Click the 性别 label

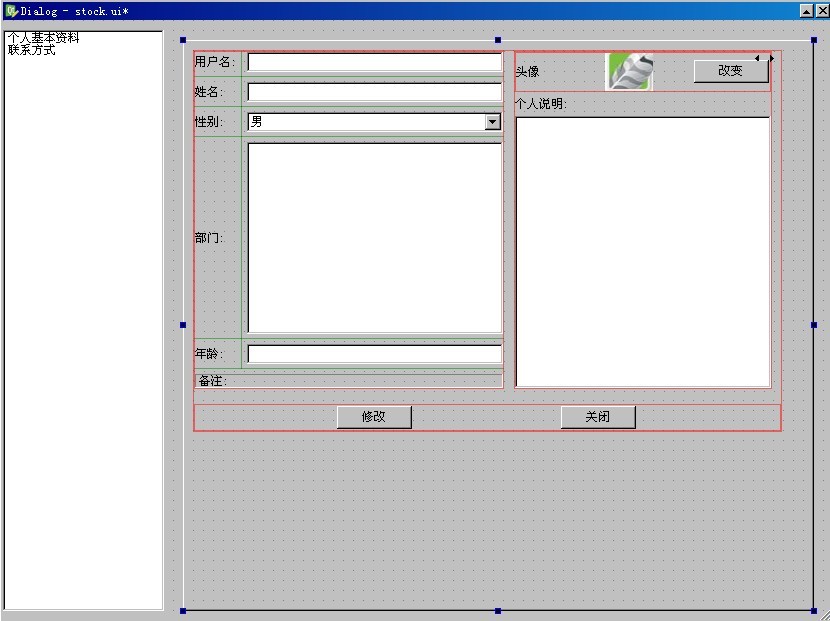click(209, 122)
